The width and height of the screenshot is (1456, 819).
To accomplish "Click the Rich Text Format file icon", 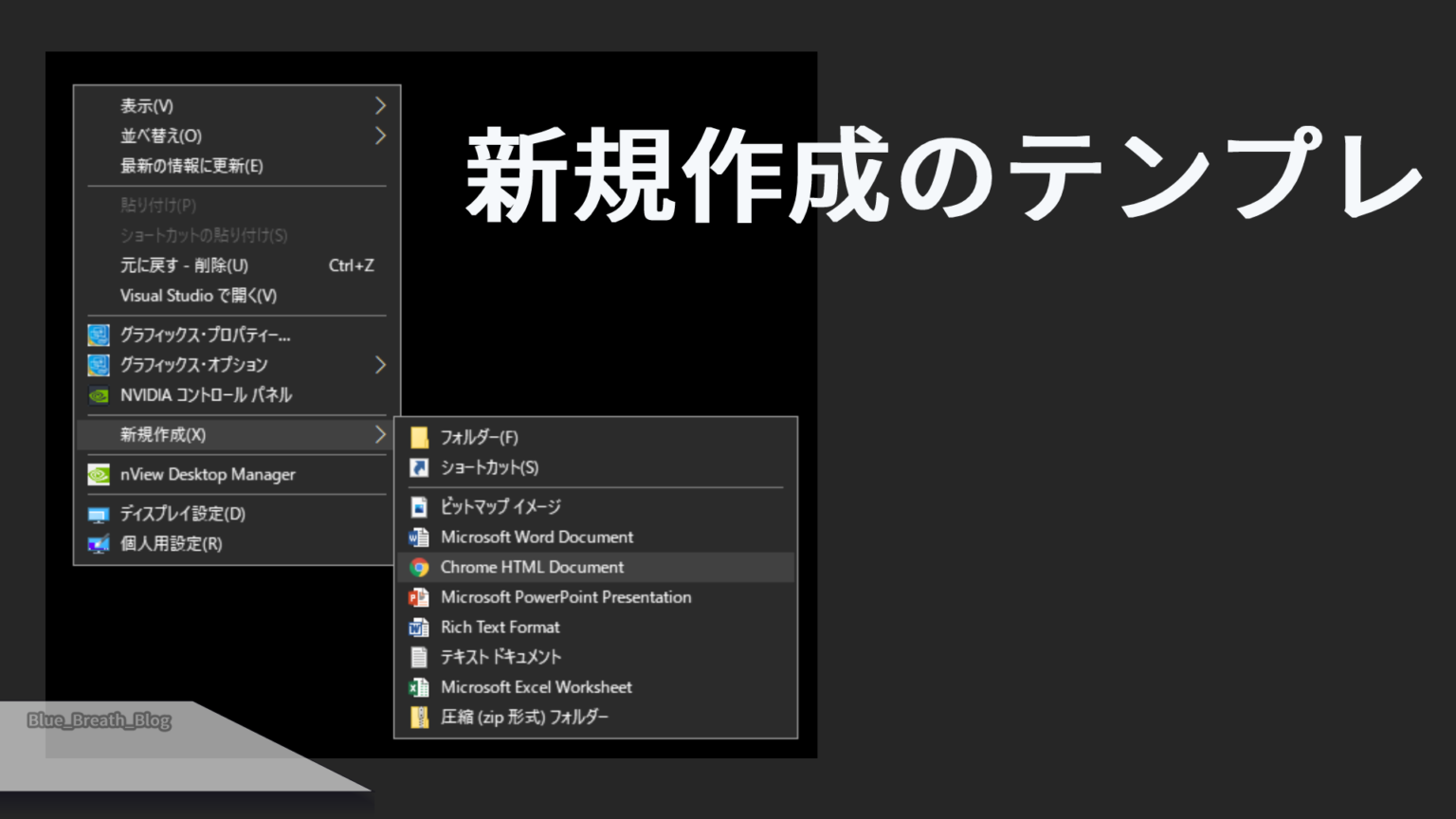I will tap(419, 628).
